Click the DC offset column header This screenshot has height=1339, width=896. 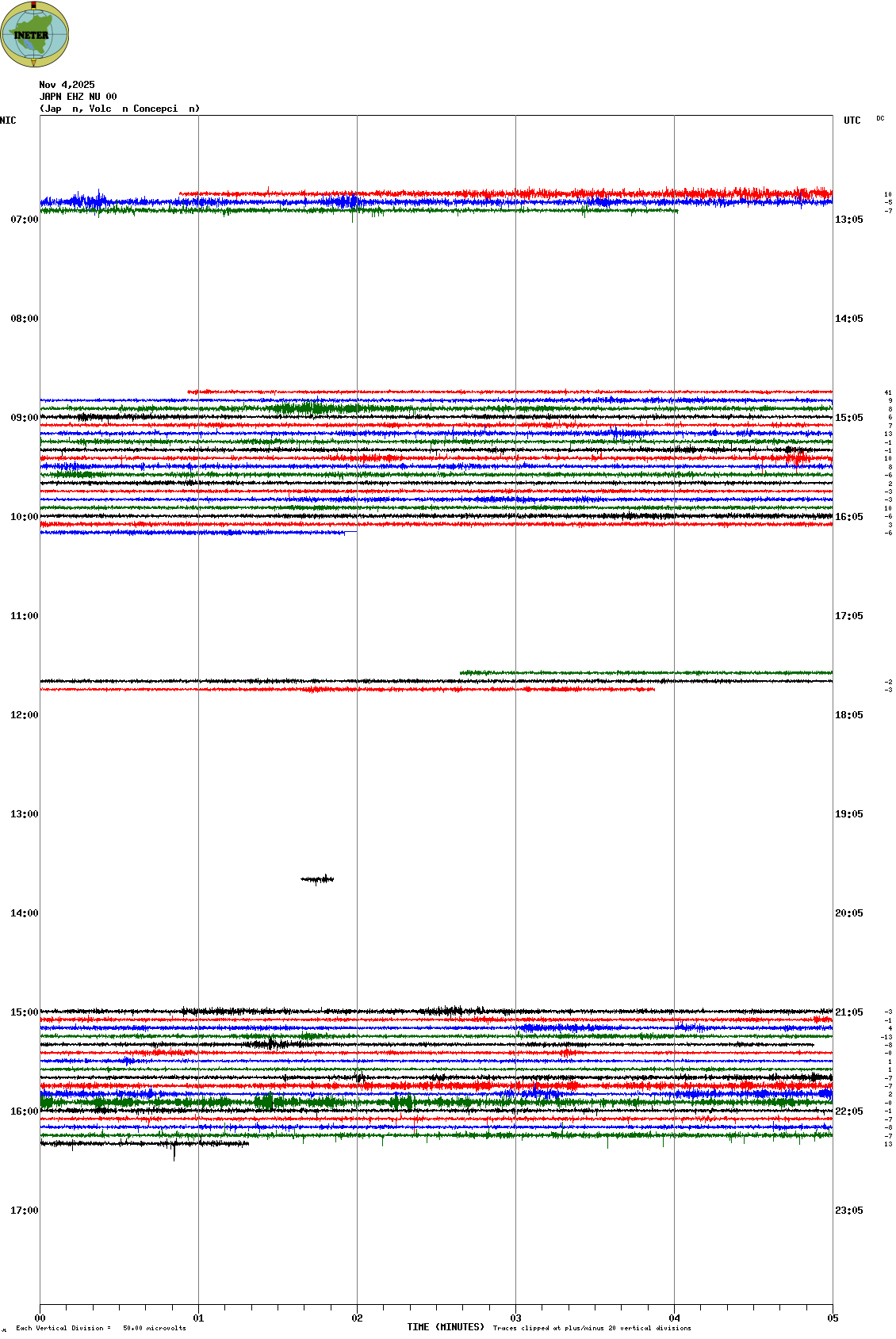point(880,119)
